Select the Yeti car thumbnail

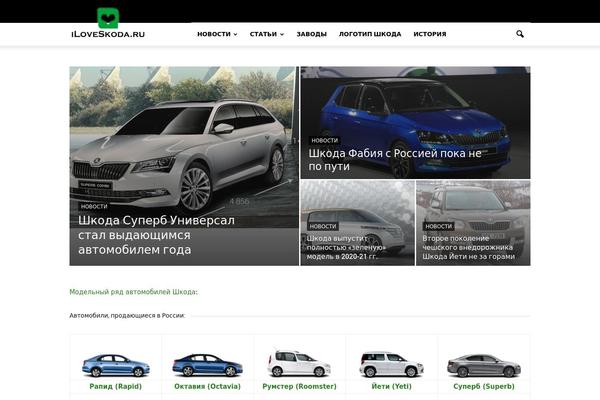(x=391, y=364)
